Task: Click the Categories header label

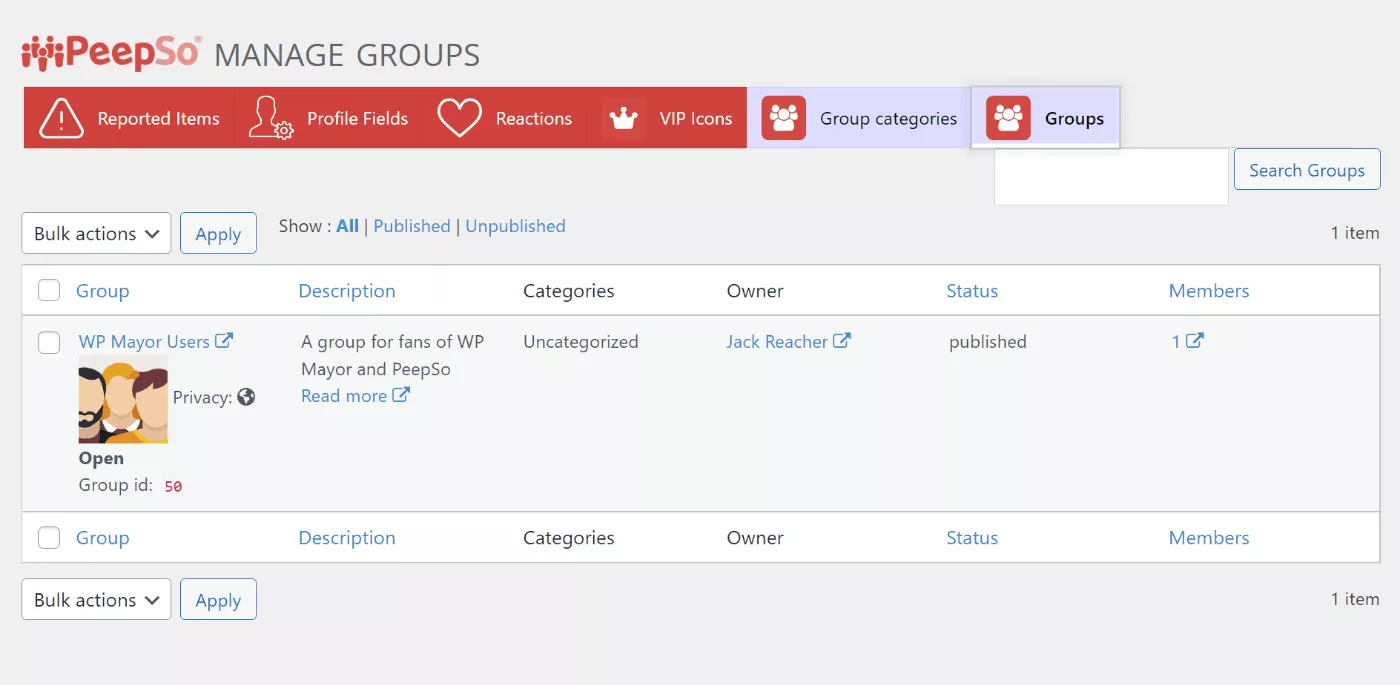Action: [x=568, y=291]
